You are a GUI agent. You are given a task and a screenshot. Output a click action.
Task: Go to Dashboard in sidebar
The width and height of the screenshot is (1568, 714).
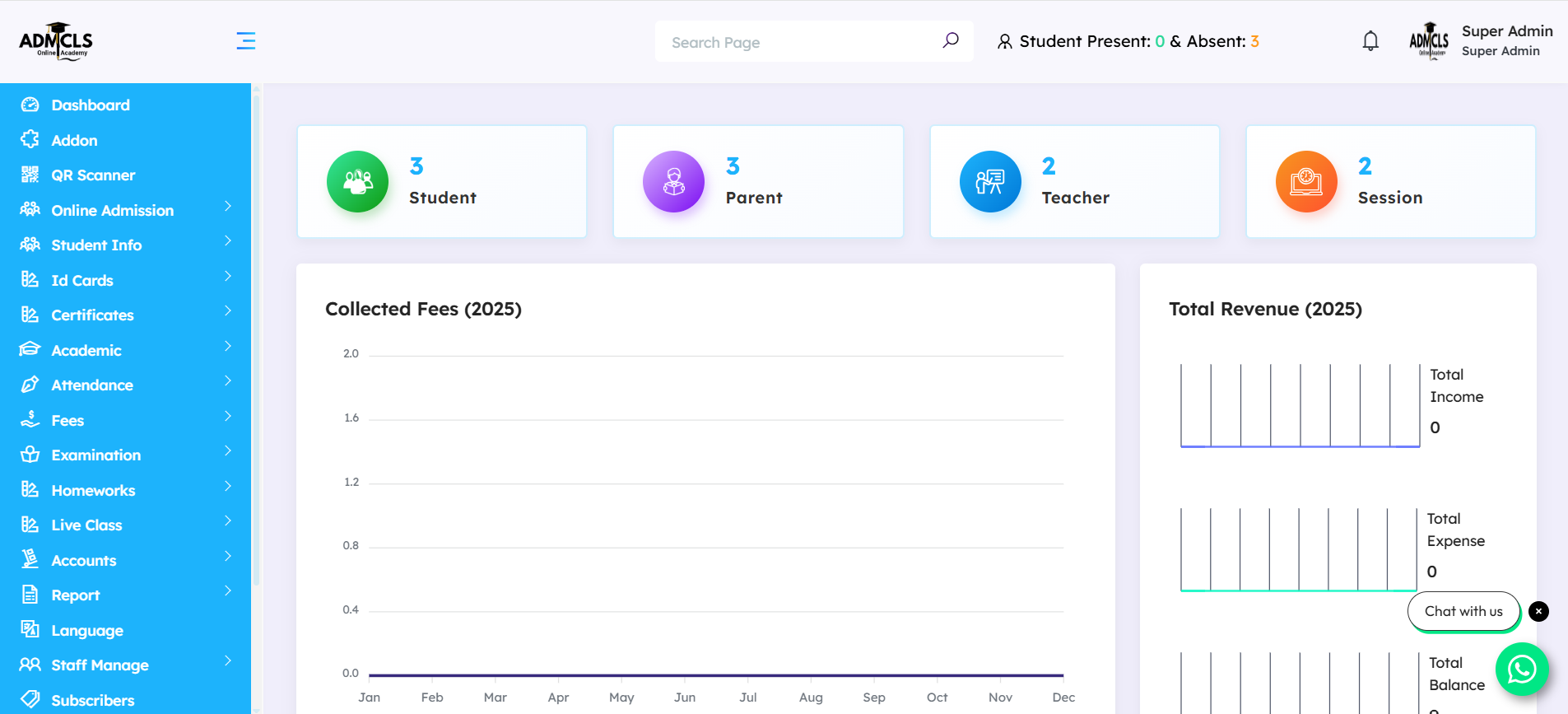(x=91, y=105)
